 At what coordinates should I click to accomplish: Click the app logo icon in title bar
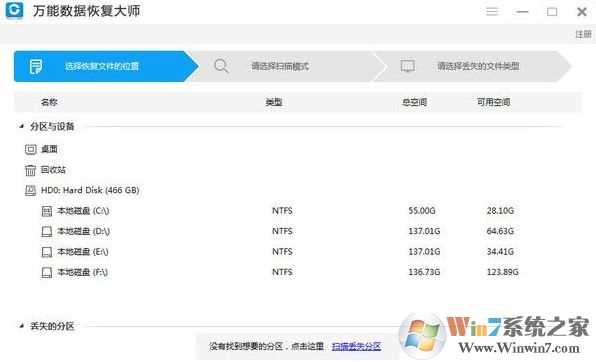click(14, 10)
